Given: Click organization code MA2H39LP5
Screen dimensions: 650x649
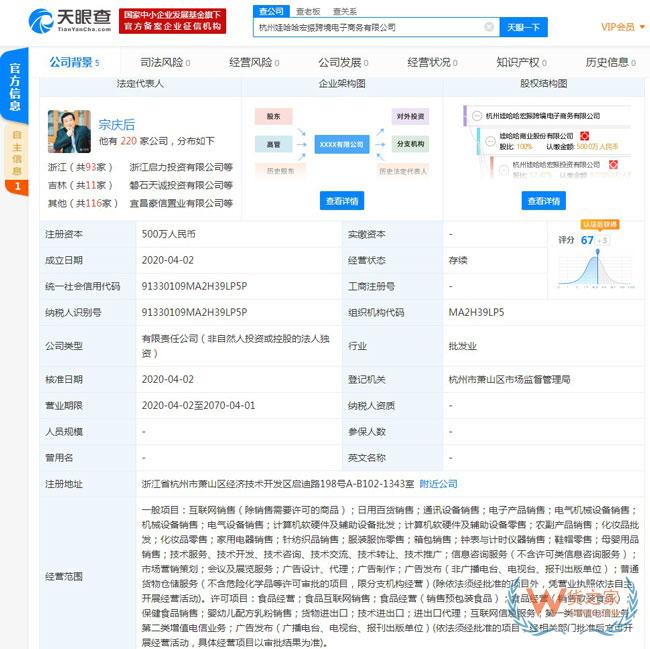Looking at the screenshot, I should (x=476, y=312).
